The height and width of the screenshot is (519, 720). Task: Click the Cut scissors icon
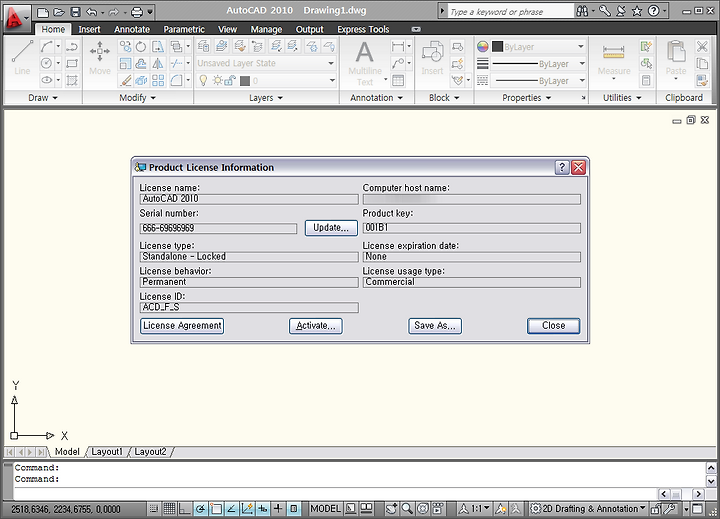point(702,46)
